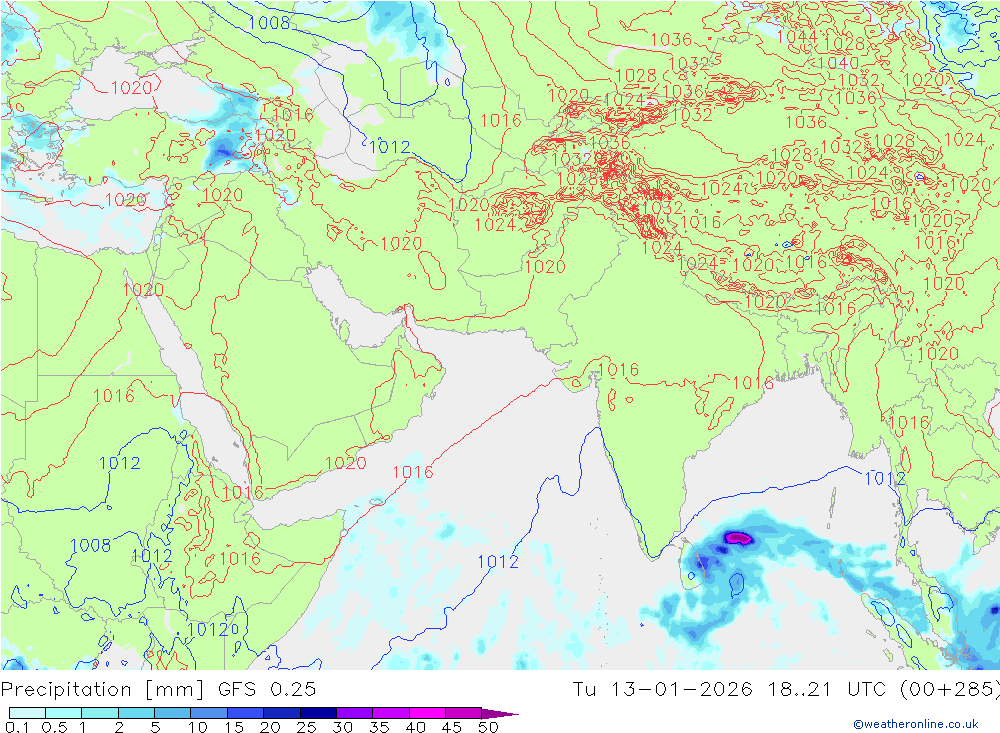The width and height of the screenshot is (1000, 733).
Task: Pick the 25–30 mm navy legend swatch
Action: 318,713
